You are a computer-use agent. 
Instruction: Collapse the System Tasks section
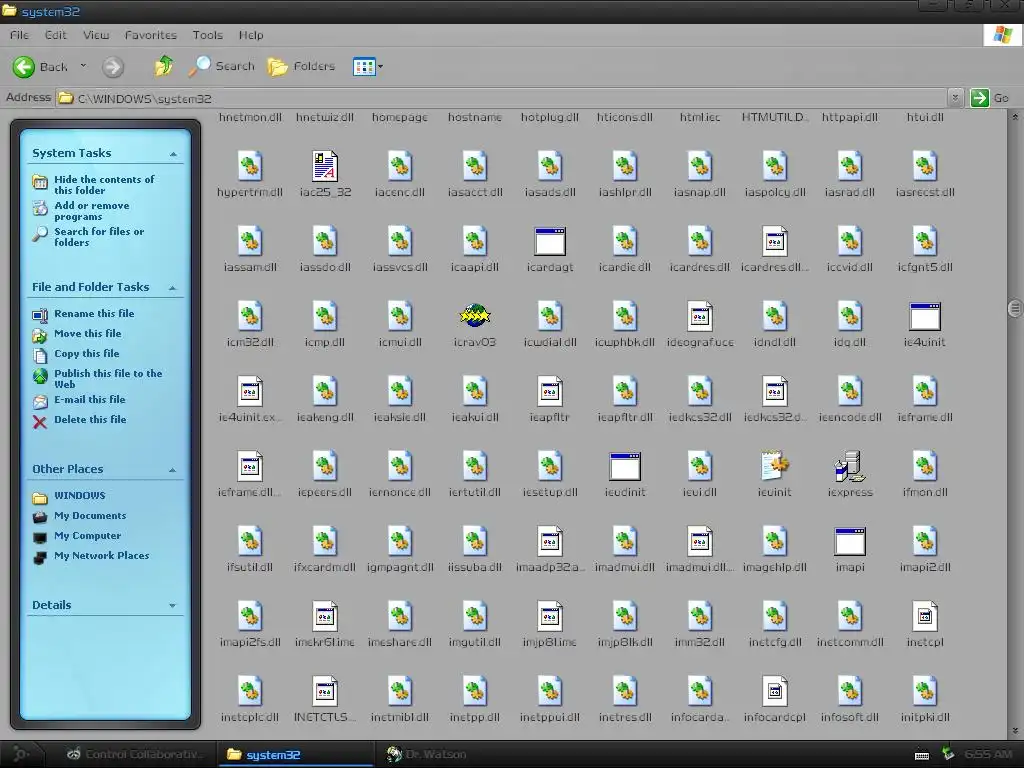point(173,154)
